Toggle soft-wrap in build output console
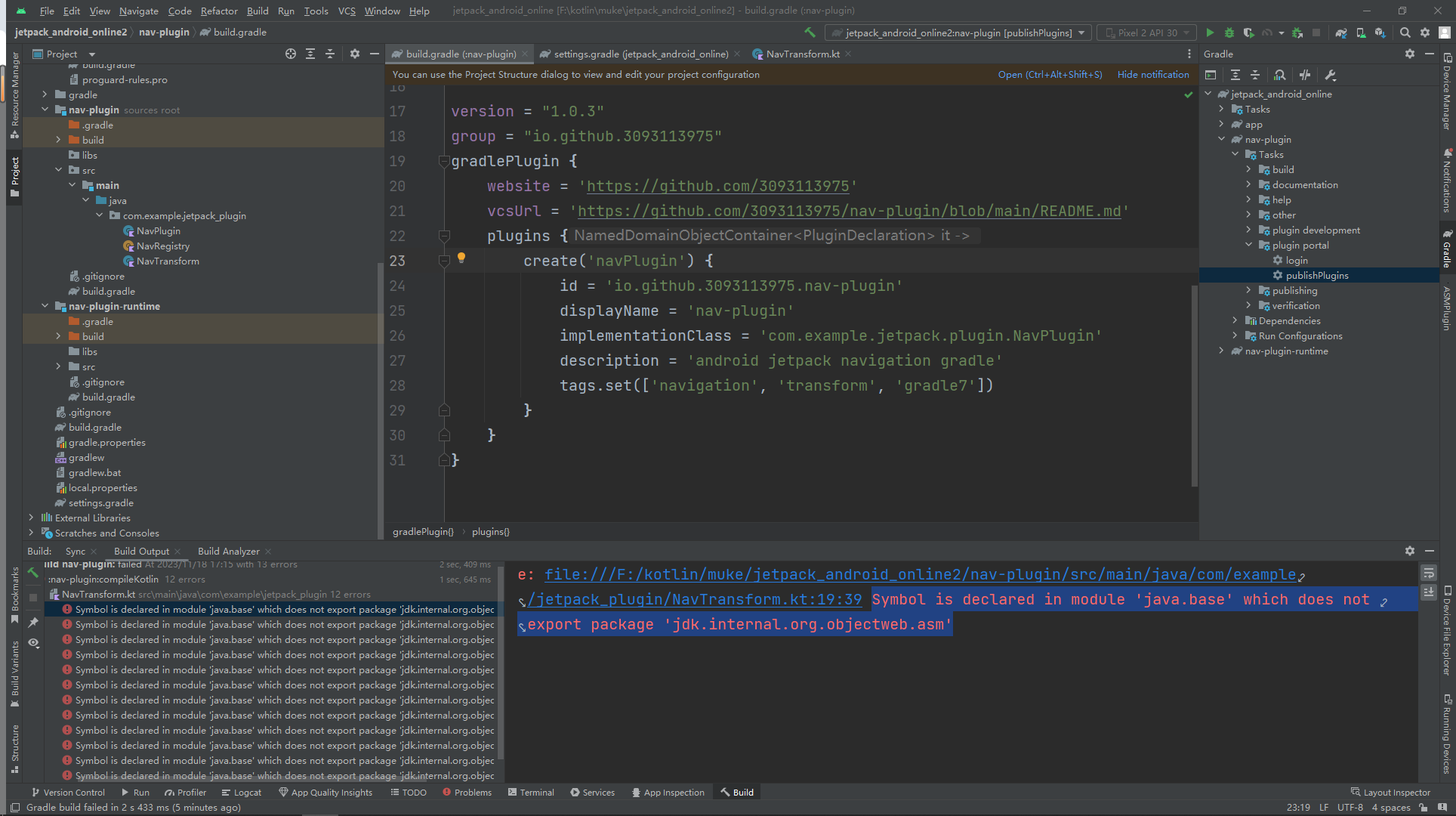Screen dimensions: 1456x816 coord(1428,573)
